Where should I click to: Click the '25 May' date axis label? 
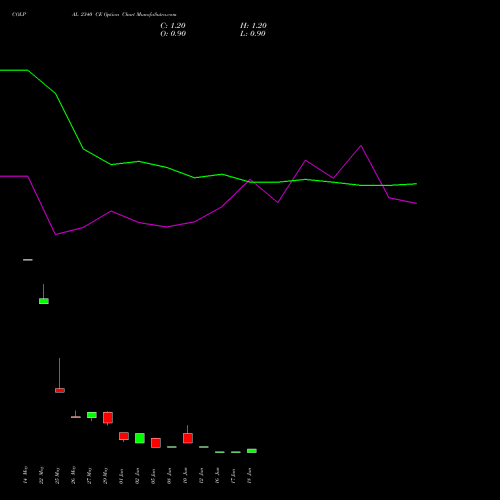pyautogui.click(x=57, y=475)
